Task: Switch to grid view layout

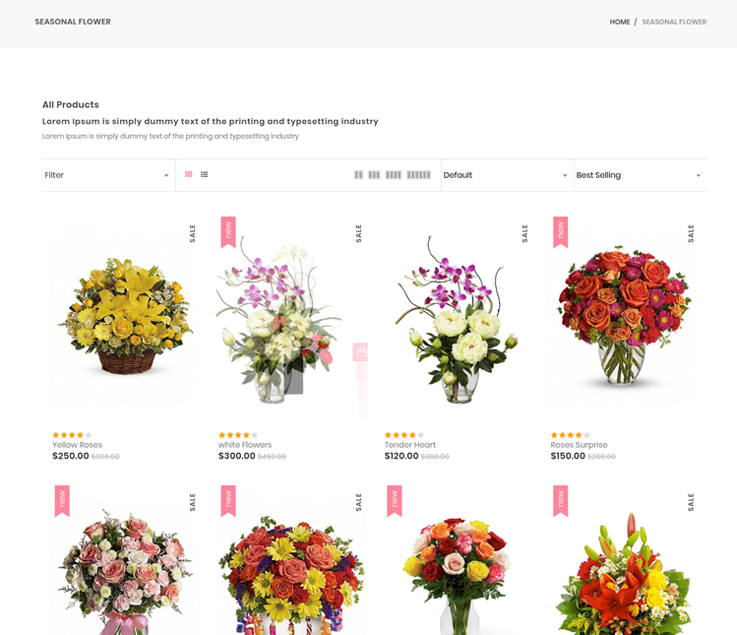Action: coord(188,175)
